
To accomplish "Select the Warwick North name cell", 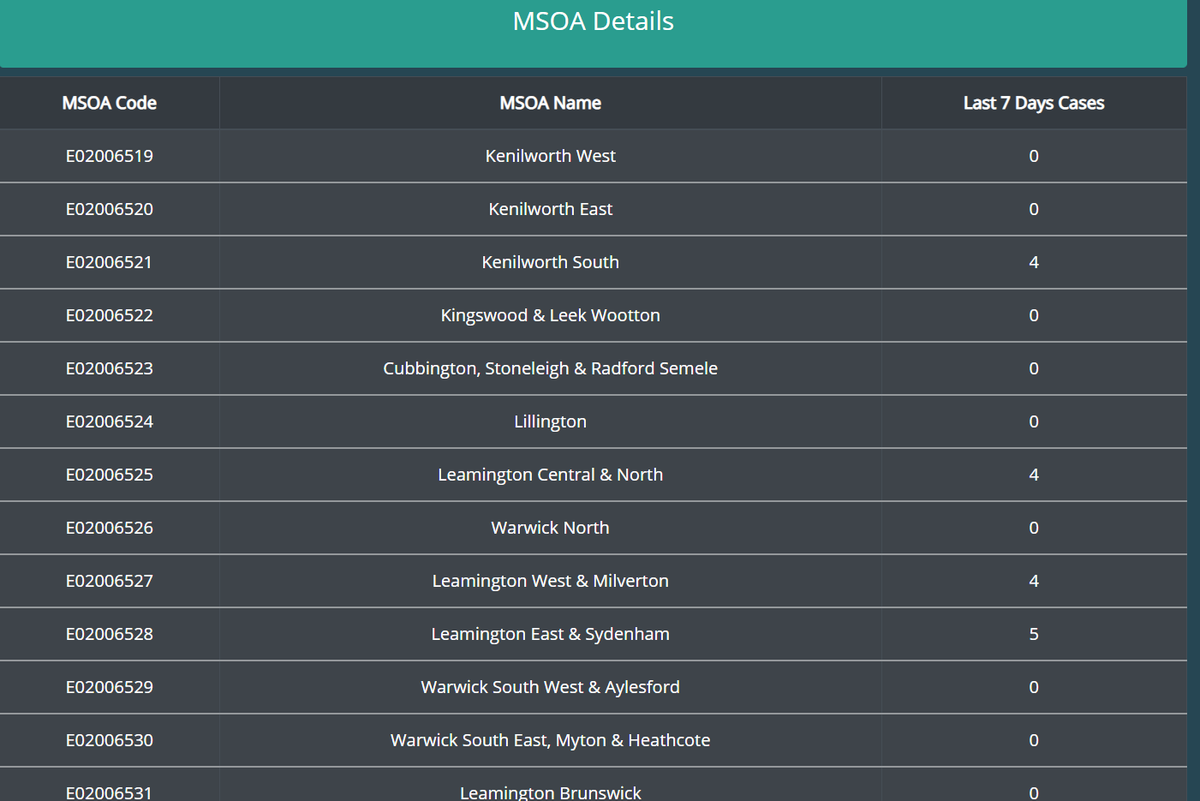I will (550, 527).
